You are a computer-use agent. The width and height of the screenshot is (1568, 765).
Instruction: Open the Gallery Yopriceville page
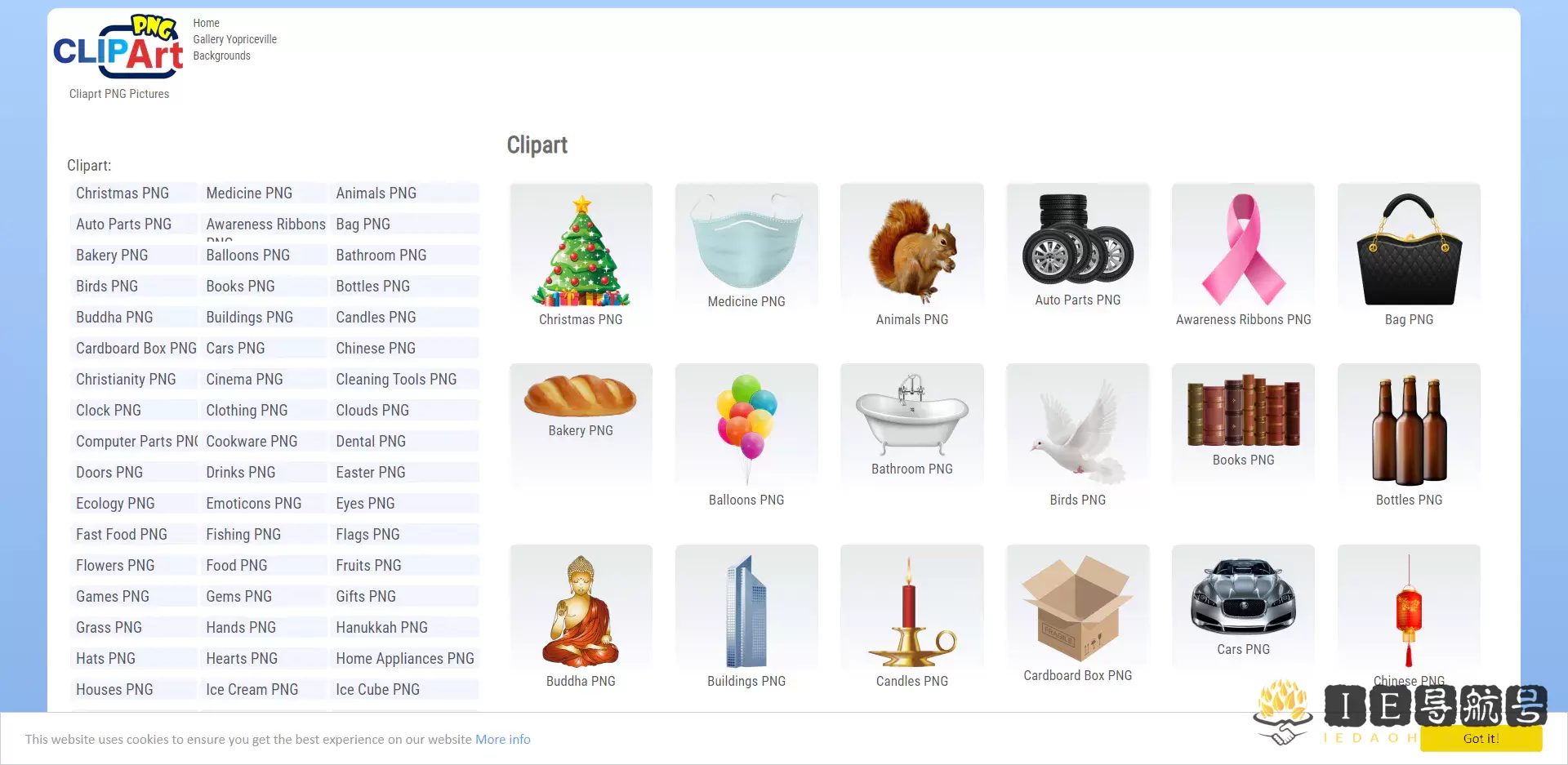234,38
